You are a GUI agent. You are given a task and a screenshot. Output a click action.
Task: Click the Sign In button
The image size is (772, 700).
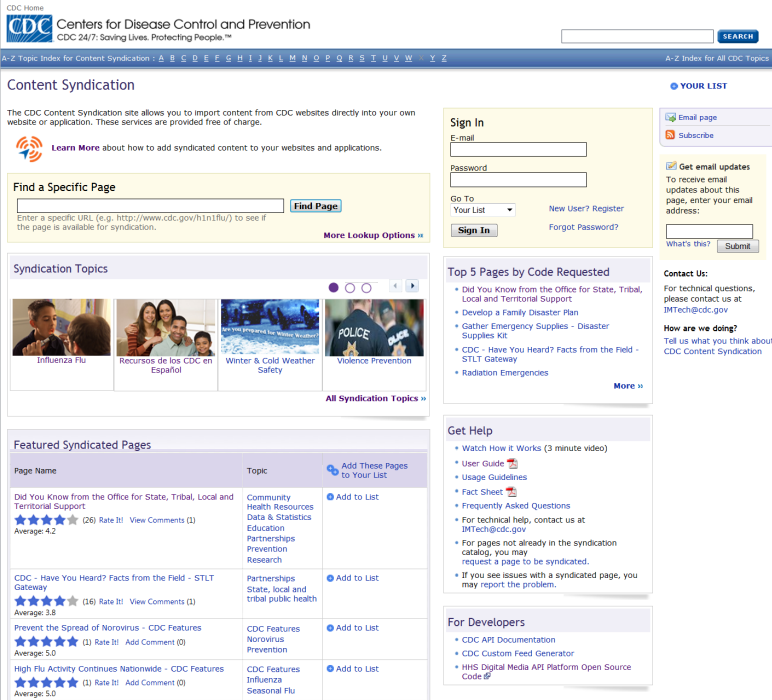point(474,230)
